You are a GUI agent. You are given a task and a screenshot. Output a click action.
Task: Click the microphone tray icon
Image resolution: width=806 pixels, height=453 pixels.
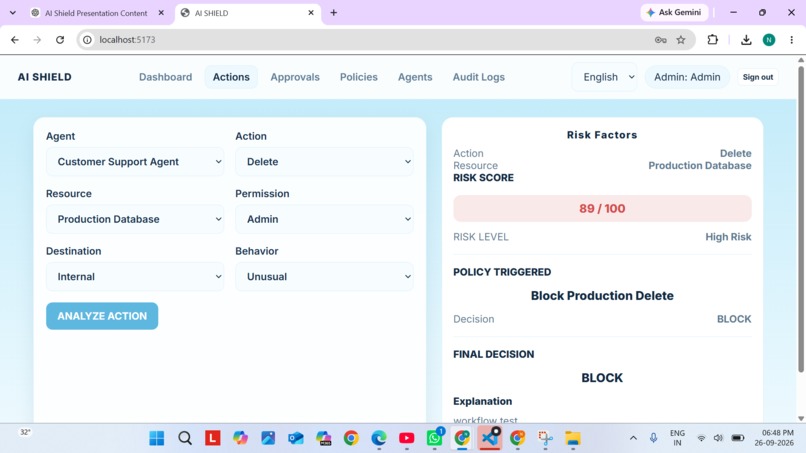click(653, 438)
